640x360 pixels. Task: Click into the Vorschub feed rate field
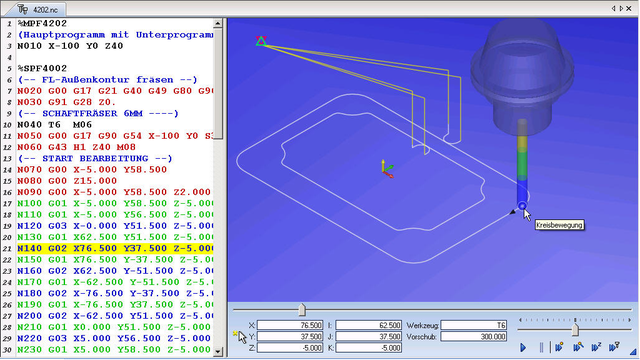pos(473,337)
